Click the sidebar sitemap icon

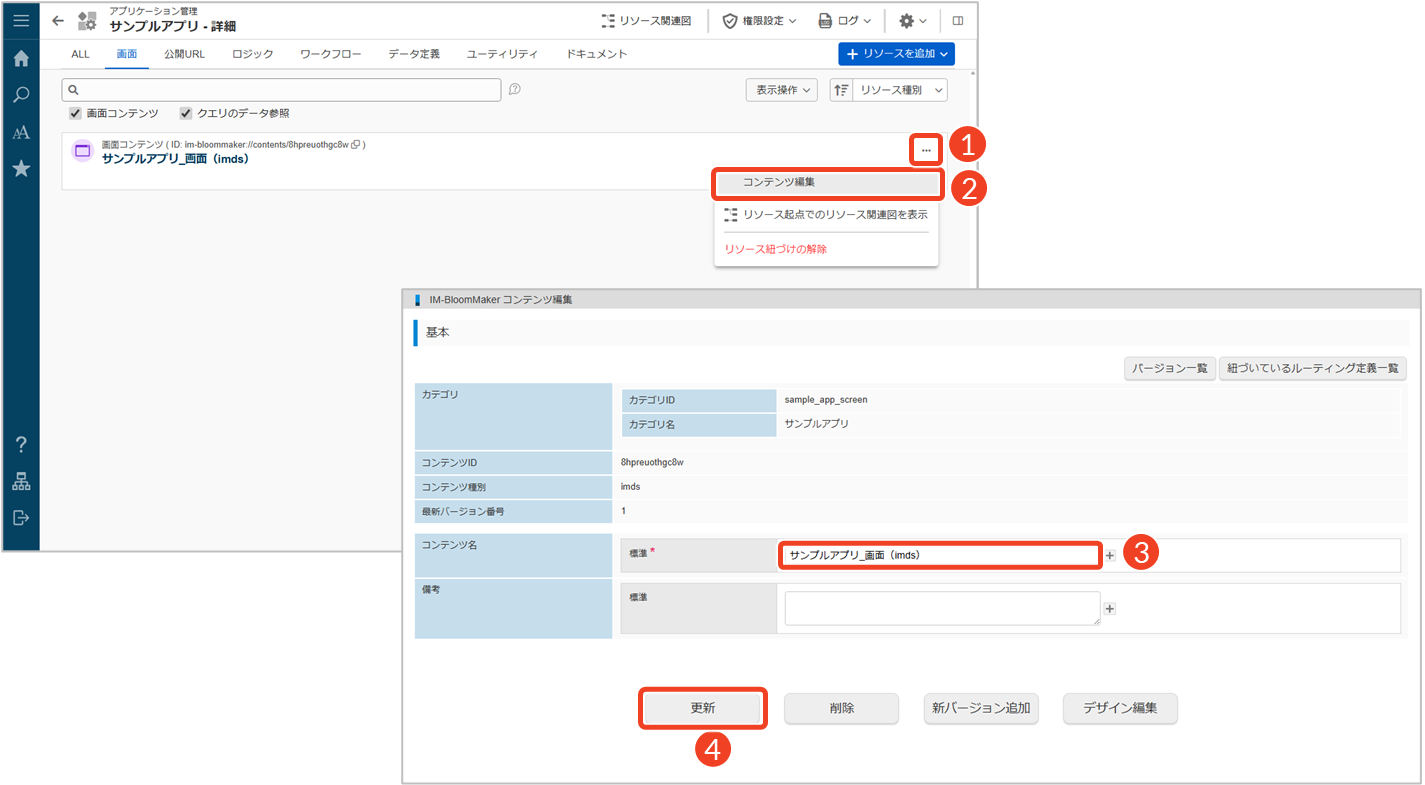point(21,481)
